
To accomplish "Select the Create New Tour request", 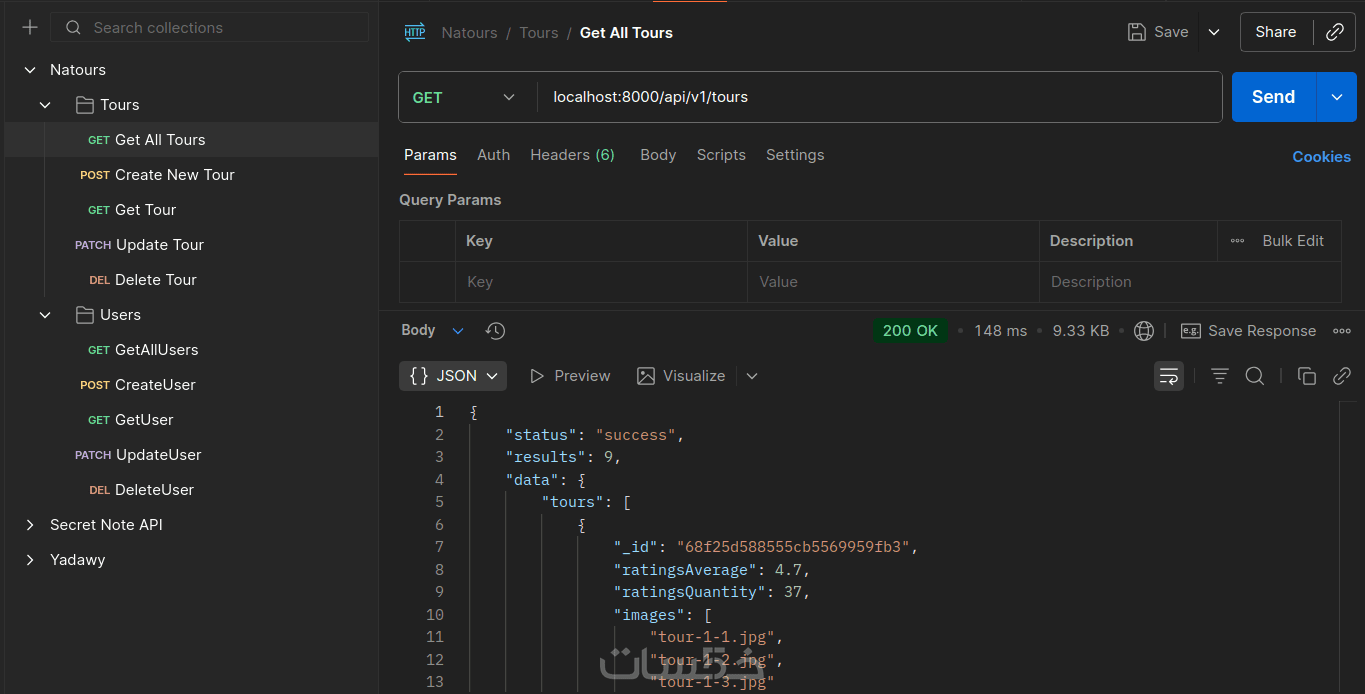I will [x=174, y=175].
